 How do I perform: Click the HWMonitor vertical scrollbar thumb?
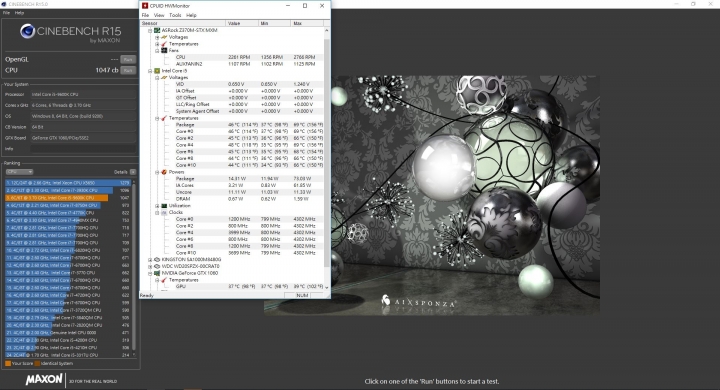coord(327,152)
